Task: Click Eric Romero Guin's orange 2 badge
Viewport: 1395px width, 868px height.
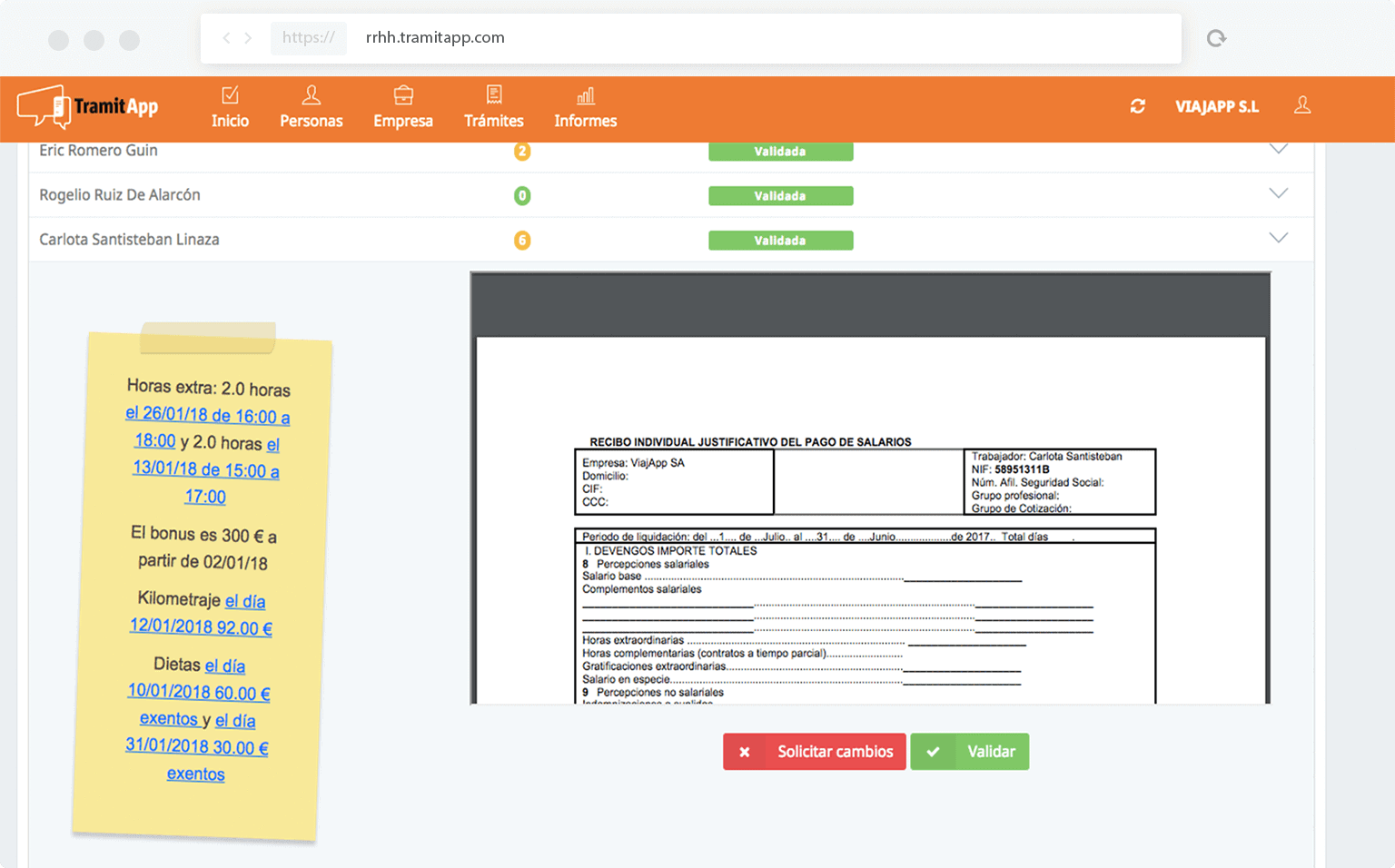Action: [522, 151]
